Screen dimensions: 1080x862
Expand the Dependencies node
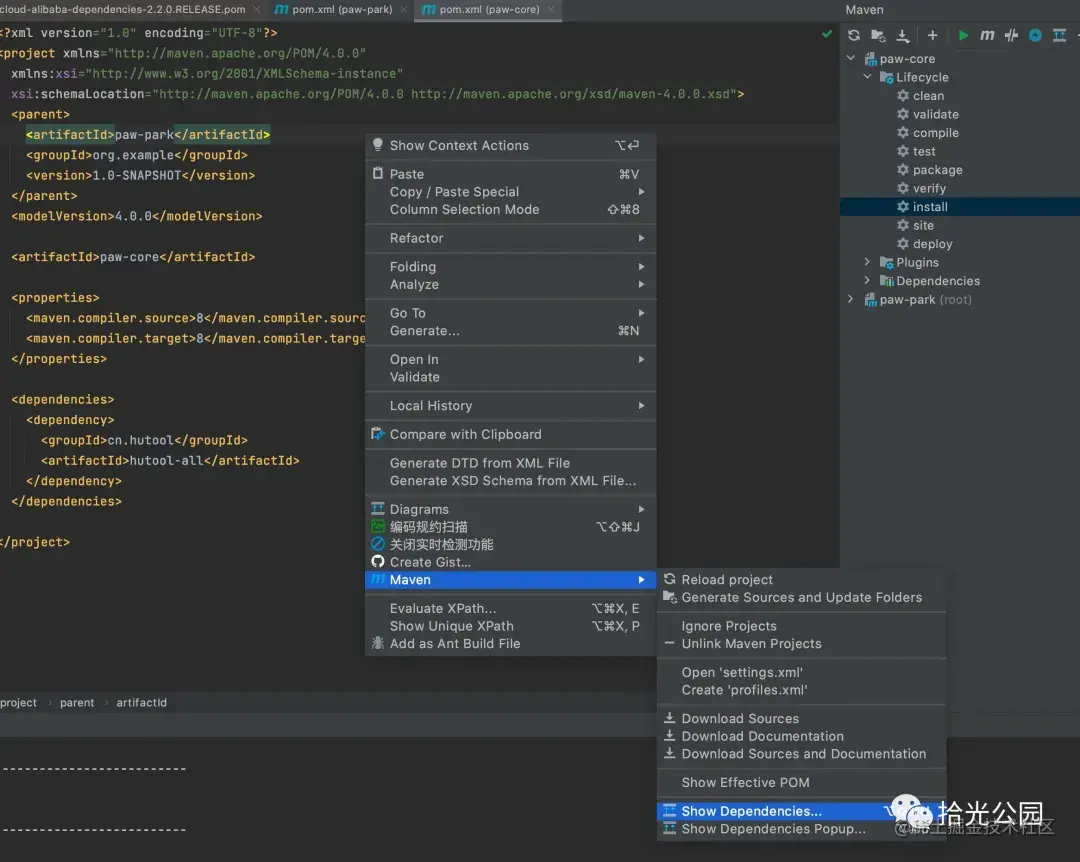coord(868,280)
